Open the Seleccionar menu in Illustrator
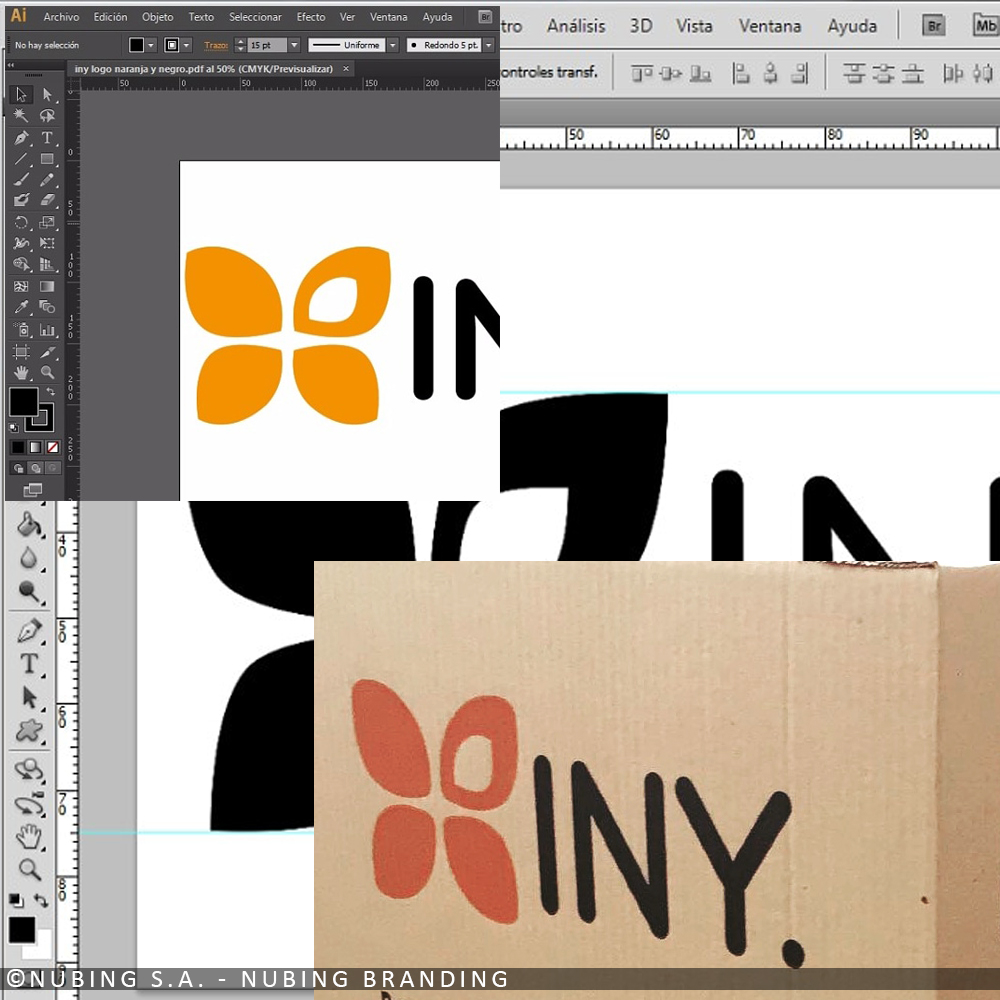Viewport: 1000px width, 1000px height. 255,17
